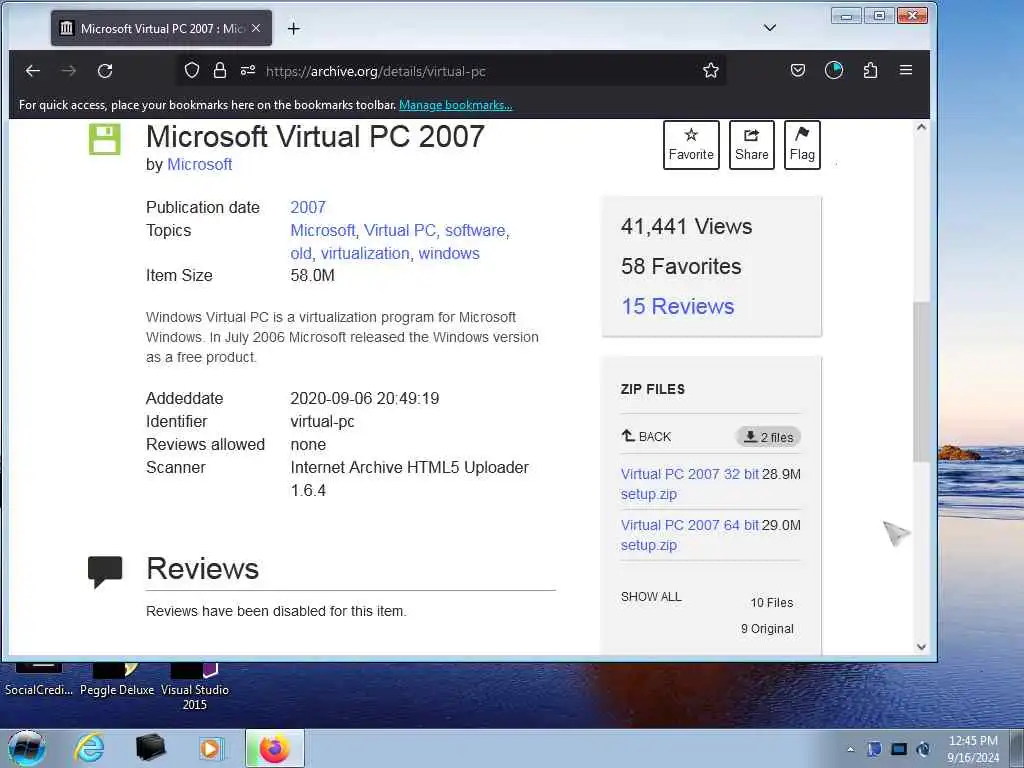This screenshot has width=1024, height=768.
Task: Select the Microsoft Virtual PC 2007 tab
Action: (x=161, y=28)
